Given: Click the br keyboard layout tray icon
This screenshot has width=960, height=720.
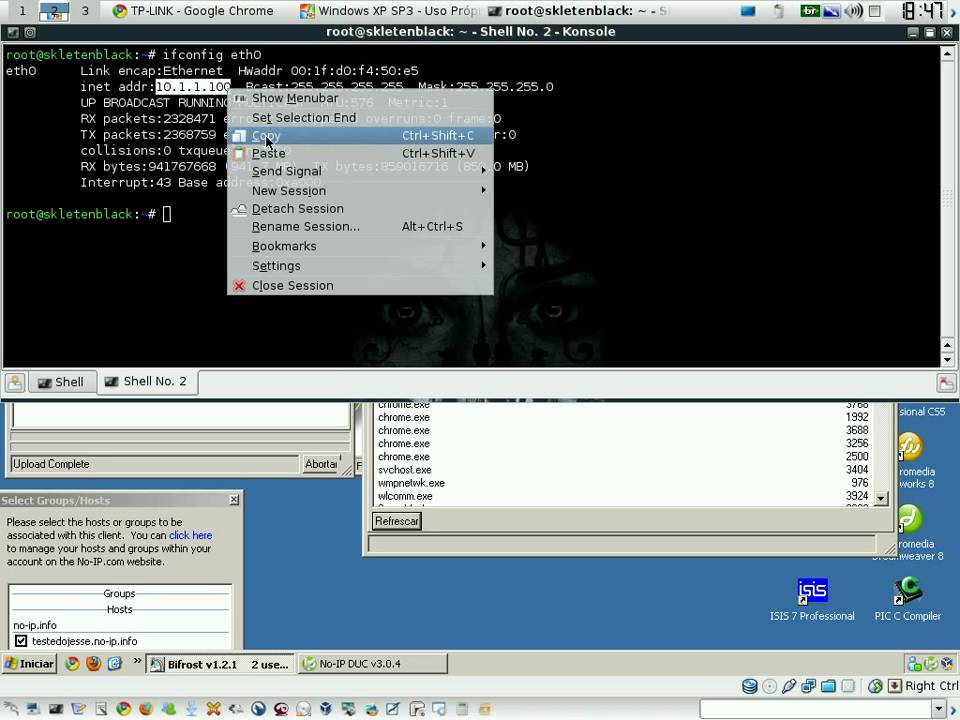Looking at the screenshot, I should [x=809, y=10].
